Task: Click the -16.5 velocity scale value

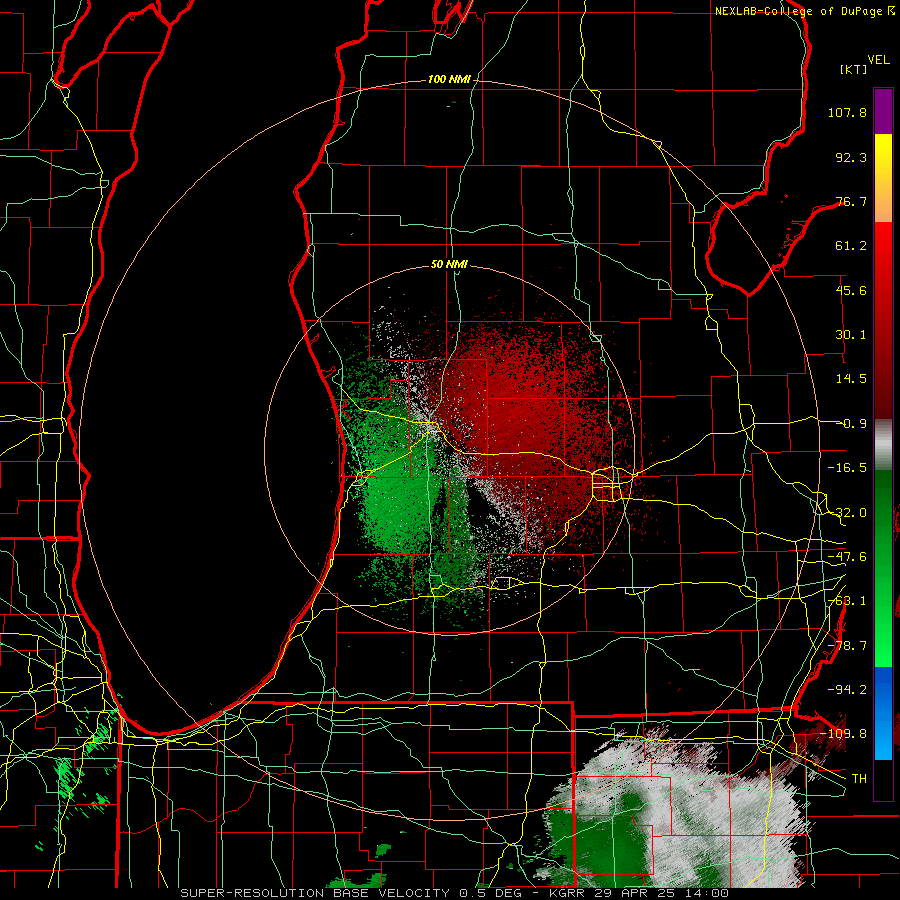Action: click(x=847, y=468)
